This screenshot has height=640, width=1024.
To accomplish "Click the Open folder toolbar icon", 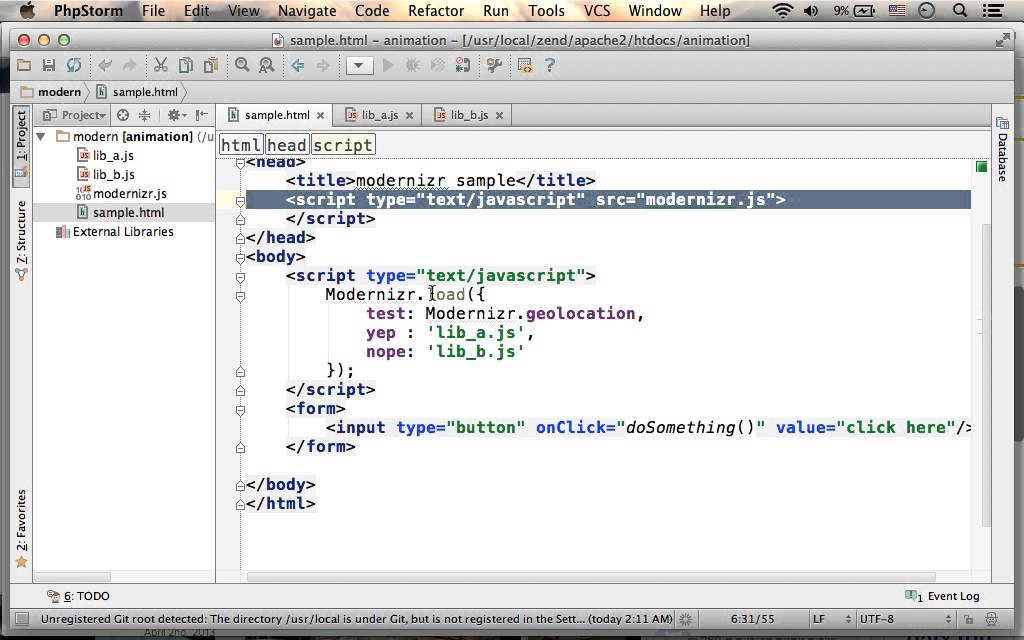I will (24, 65).
